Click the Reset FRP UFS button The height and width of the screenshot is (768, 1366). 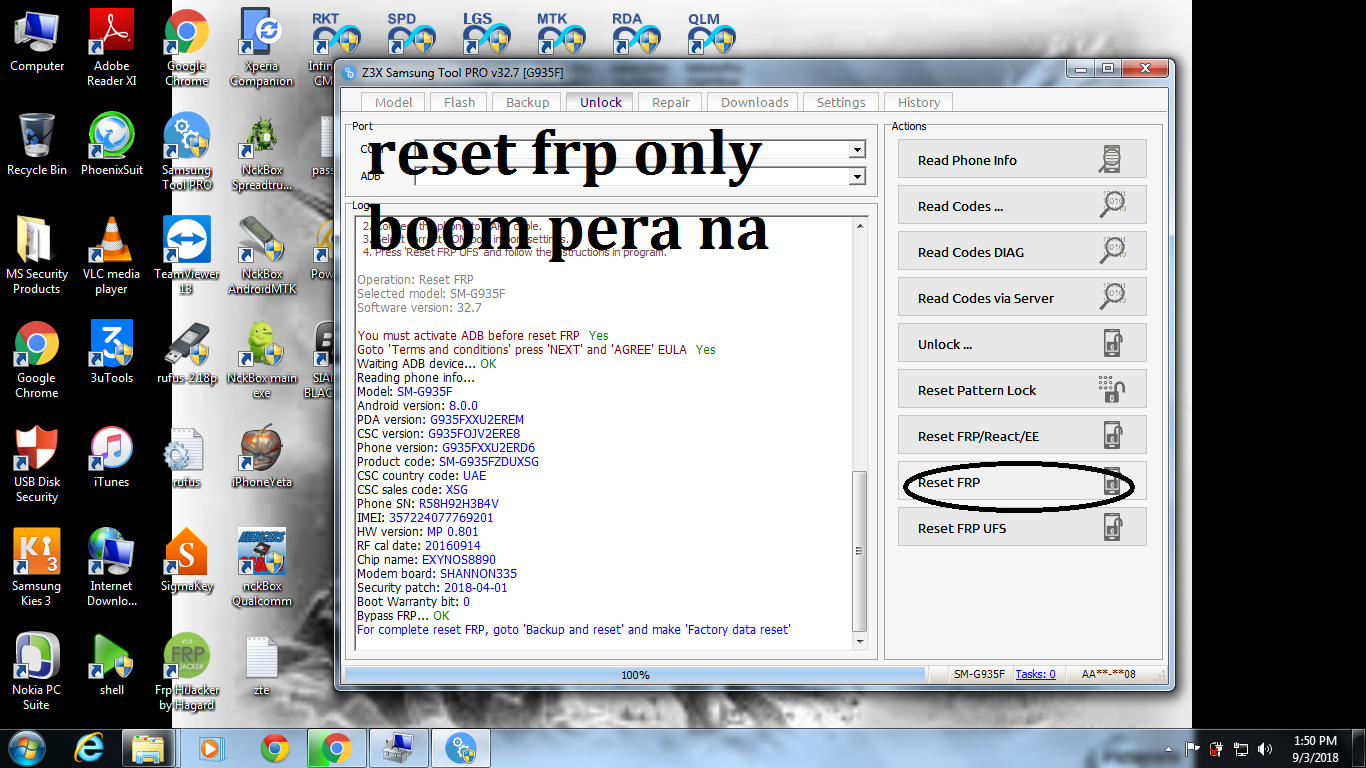tap(1022, 528)
